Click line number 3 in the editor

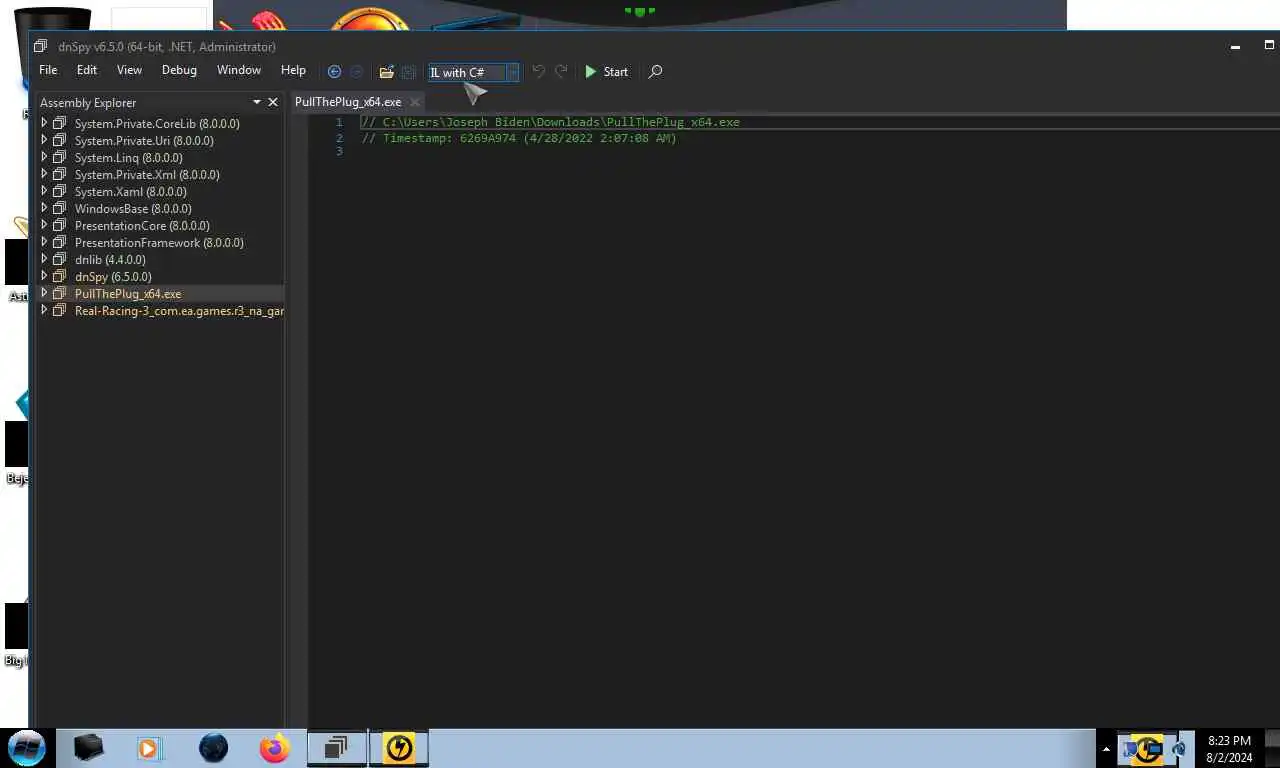pyautogui.click(x=339, y=151)
